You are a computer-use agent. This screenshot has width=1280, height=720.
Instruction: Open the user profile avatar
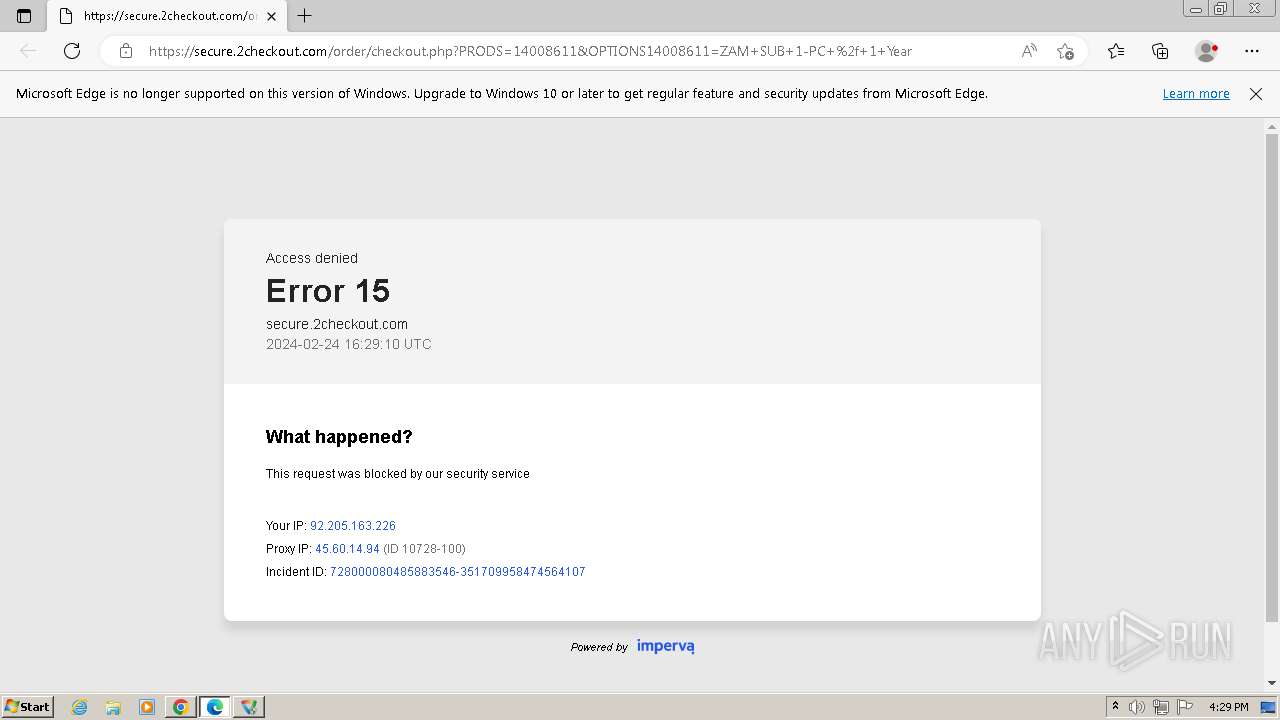tap(1207, 51)
